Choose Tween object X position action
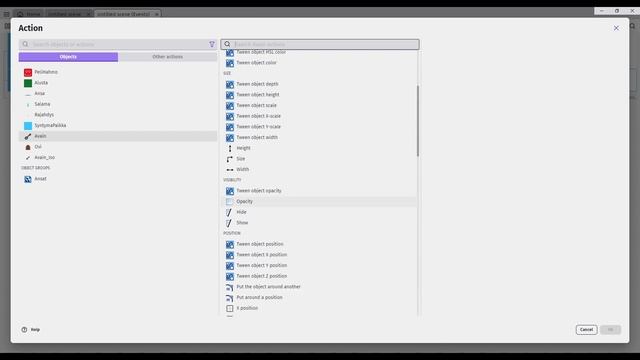The width and height of the screenshot is (640, 360). pyautogui.click(x=319, y=255)
